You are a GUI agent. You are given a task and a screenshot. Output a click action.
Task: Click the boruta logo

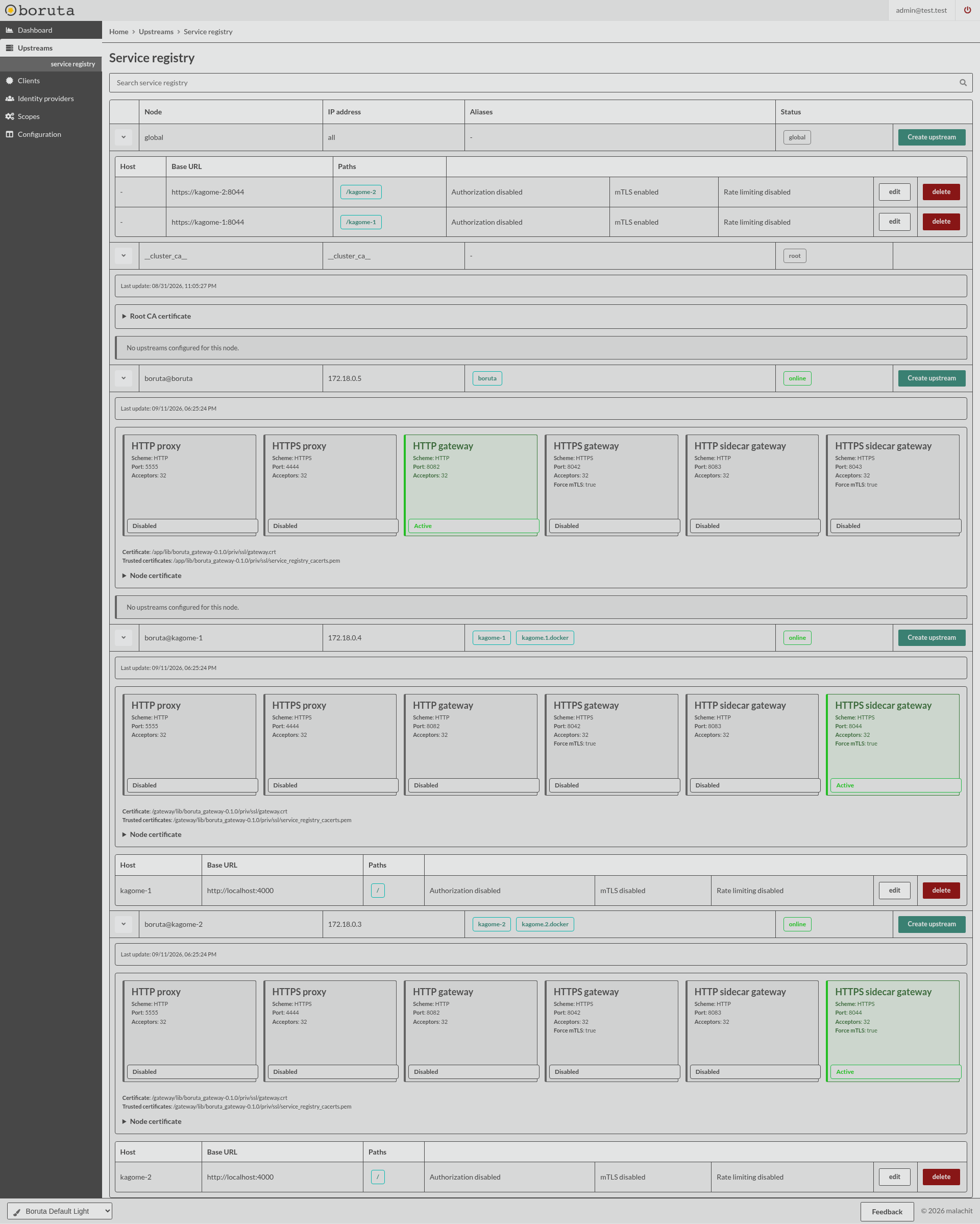click(40, 10)
